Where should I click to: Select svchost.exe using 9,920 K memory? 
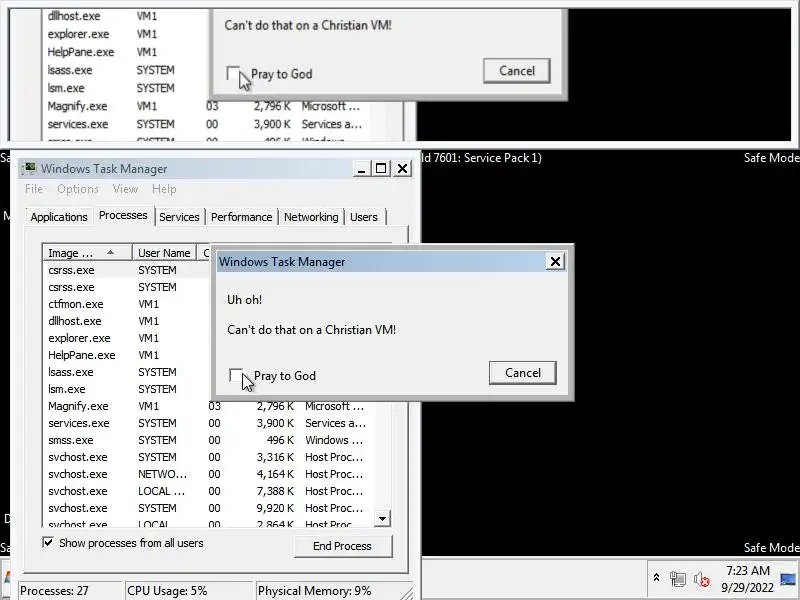point(208,508)
